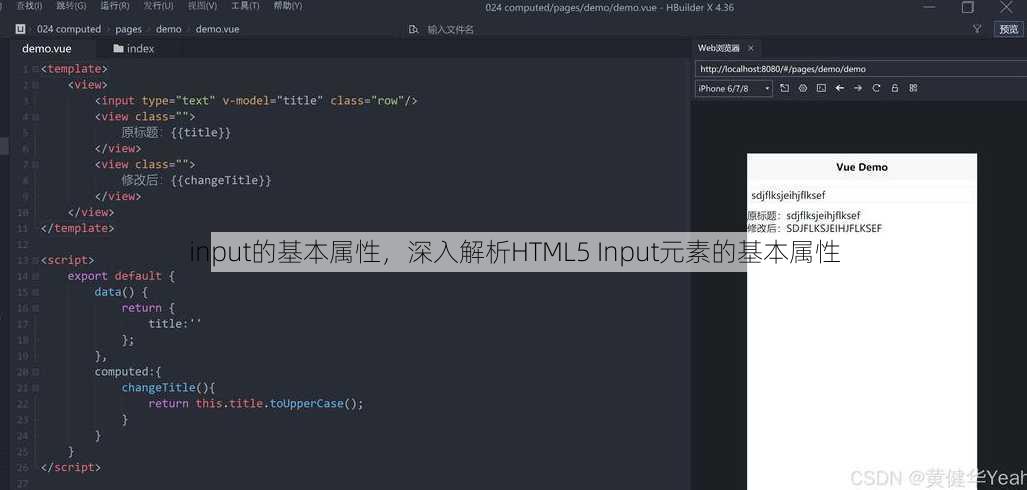The image size is (1027, 490).
Task: Close the Web浏览器 panel tab
Action: coord(751,48)
